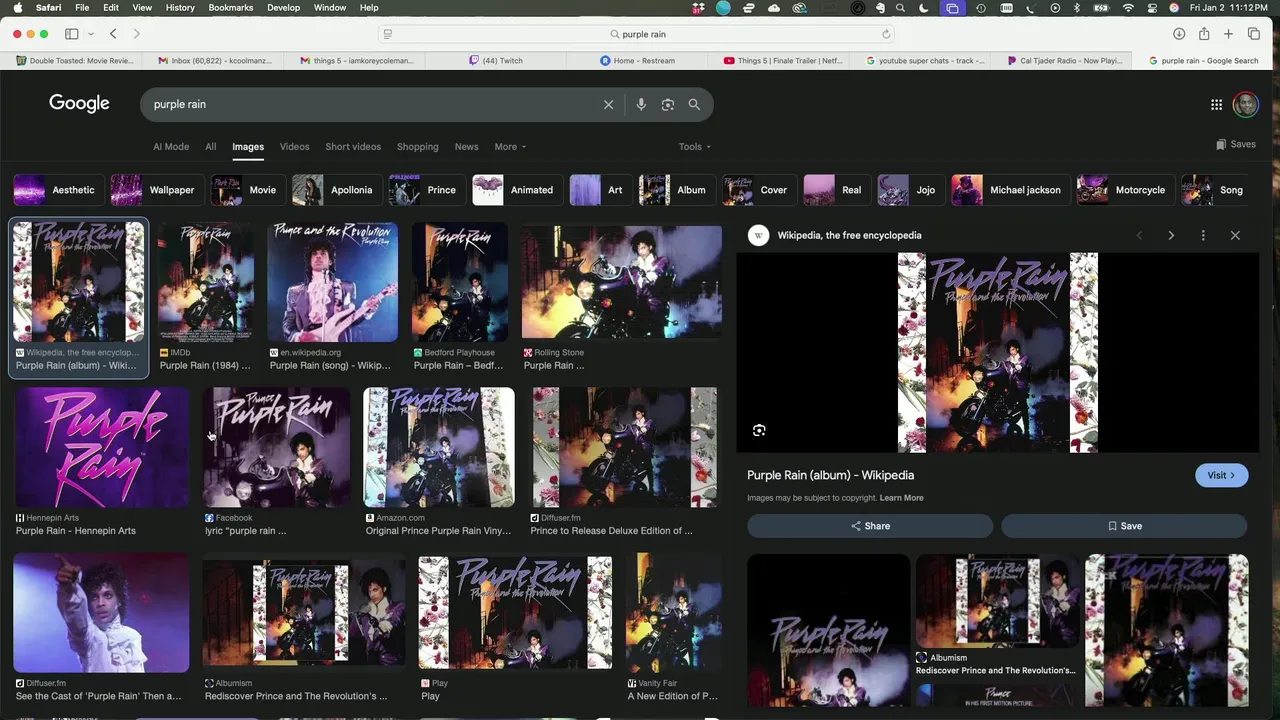Filter images by Motorcycle chip
This screenshot has width=1280, height=720.
pyautogui.click(x=1124, y=190)
